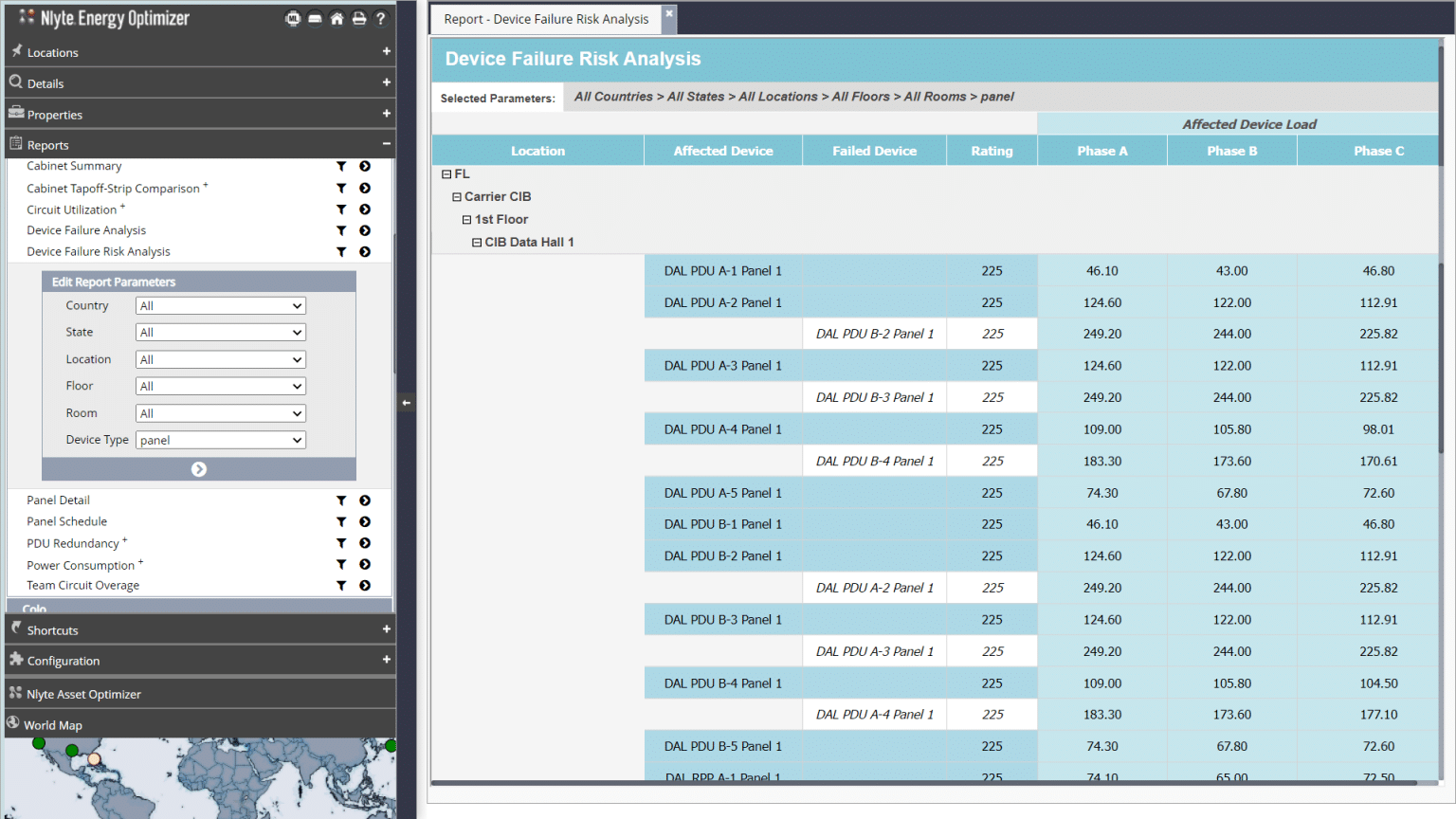The width and height of the screenshot is (1456, 819).
Task: Click the server icon next to the ML icon
Action: pyautogui.click(x=315, y=18)
